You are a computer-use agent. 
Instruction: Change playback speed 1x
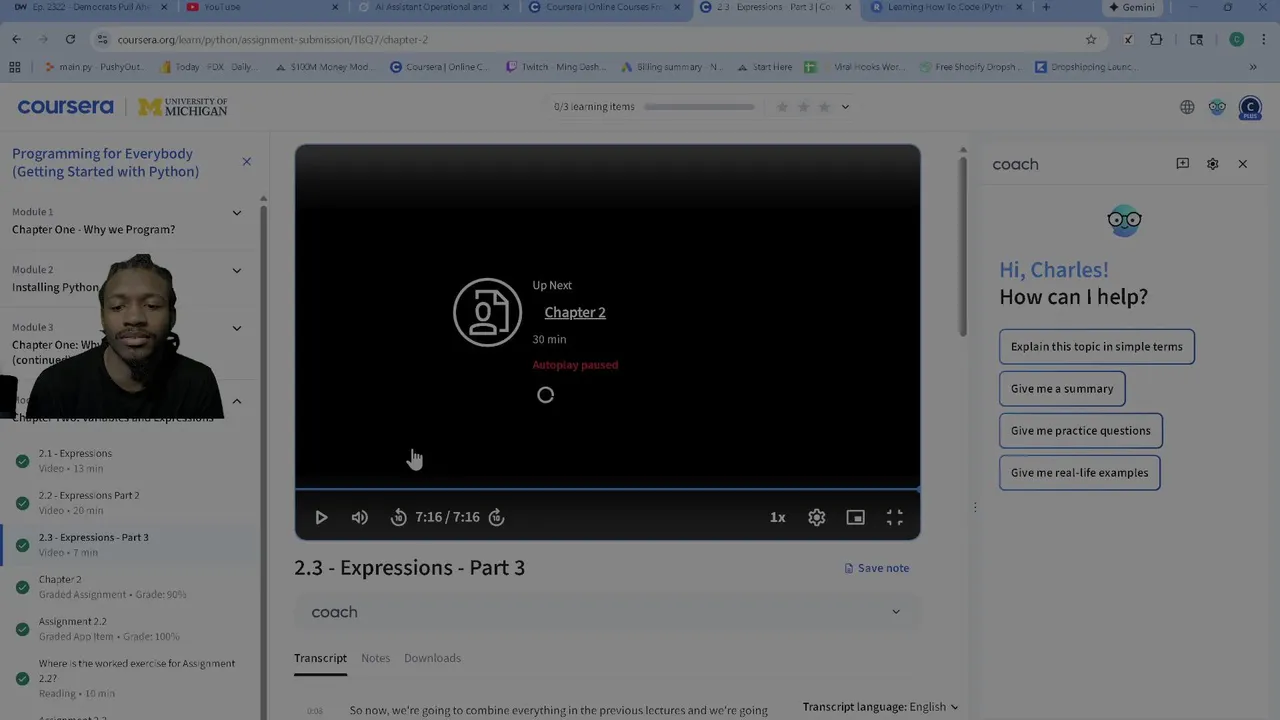point(777,517)
